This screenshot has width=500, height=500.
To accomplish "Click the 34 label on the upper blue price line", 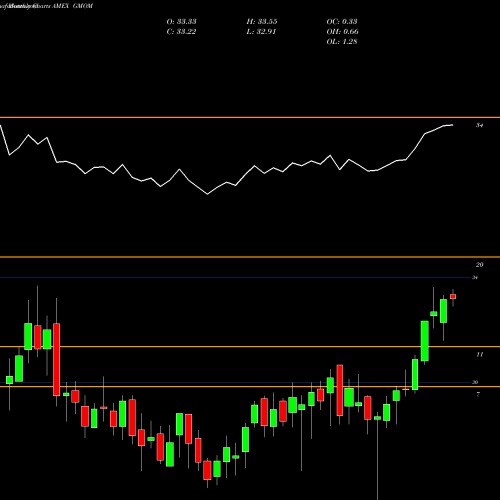I will point(475,277).
